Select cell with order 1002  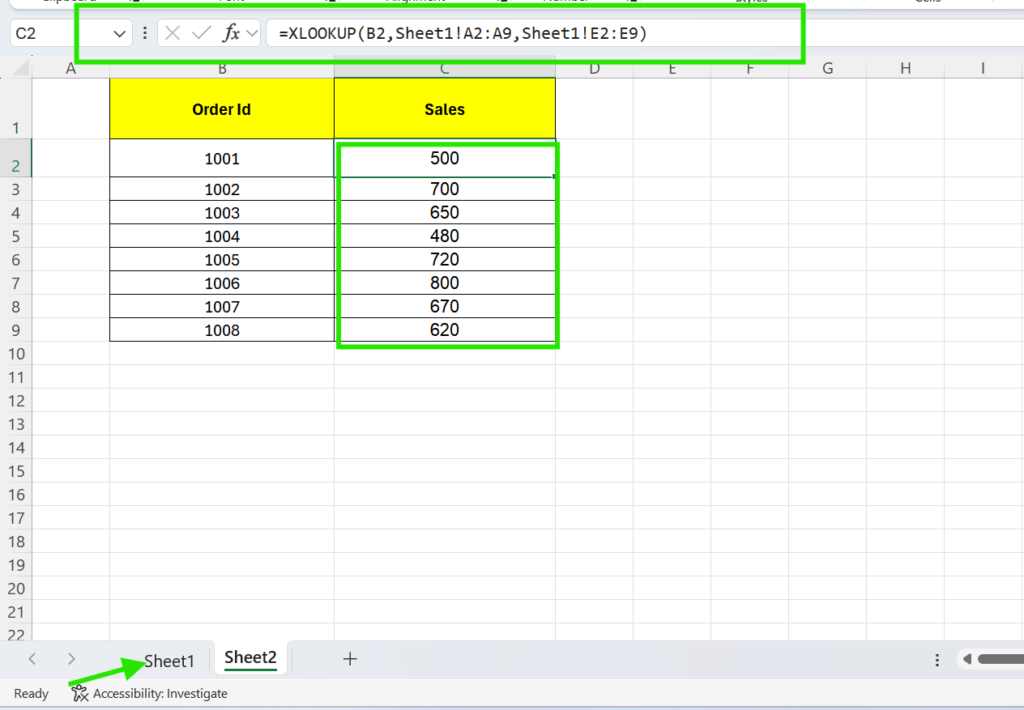pyautogui.click(x=222, y=189)
